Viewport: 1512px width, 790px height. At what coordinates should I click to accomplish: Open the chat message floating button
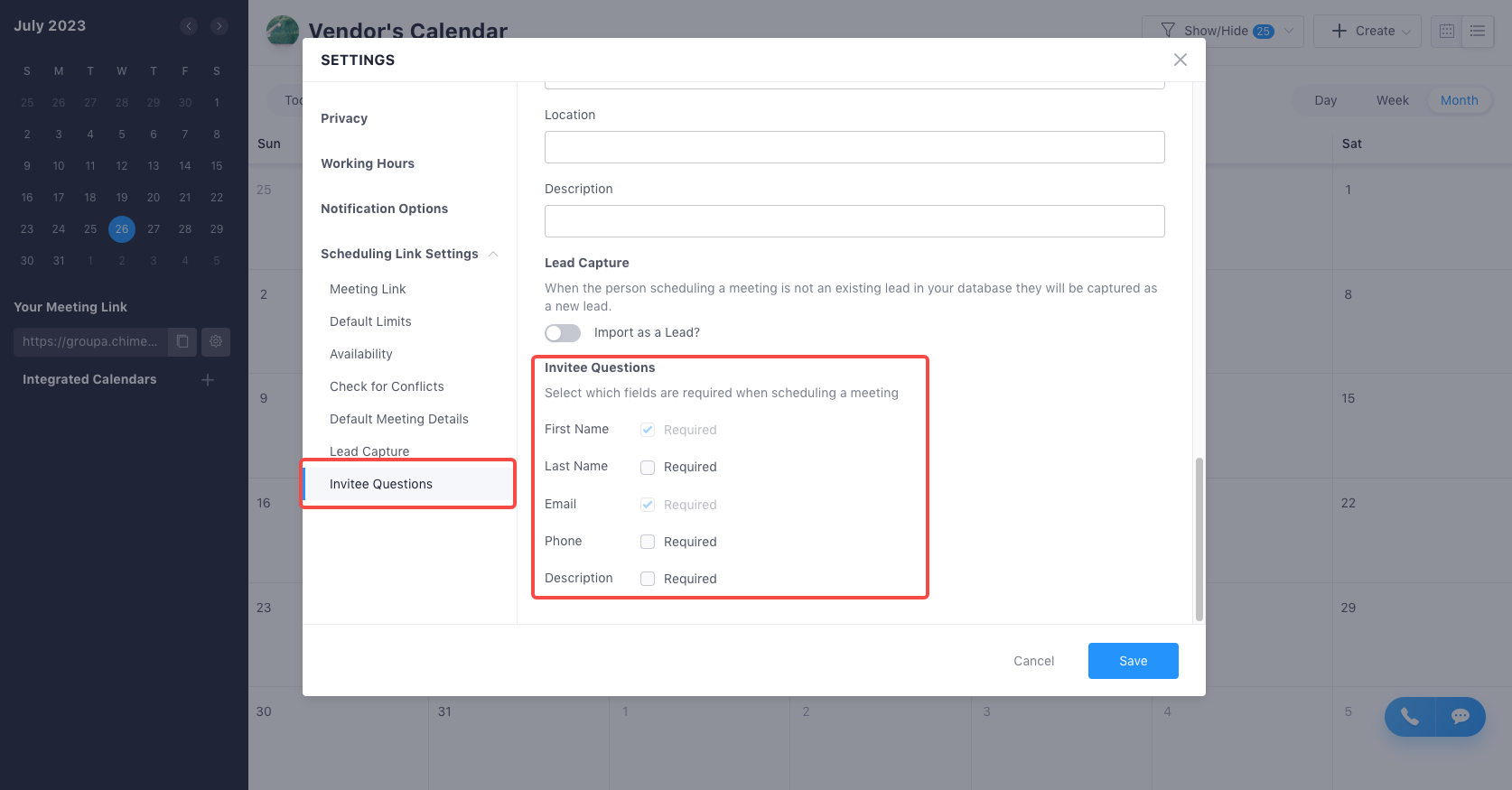[1461, 717]
